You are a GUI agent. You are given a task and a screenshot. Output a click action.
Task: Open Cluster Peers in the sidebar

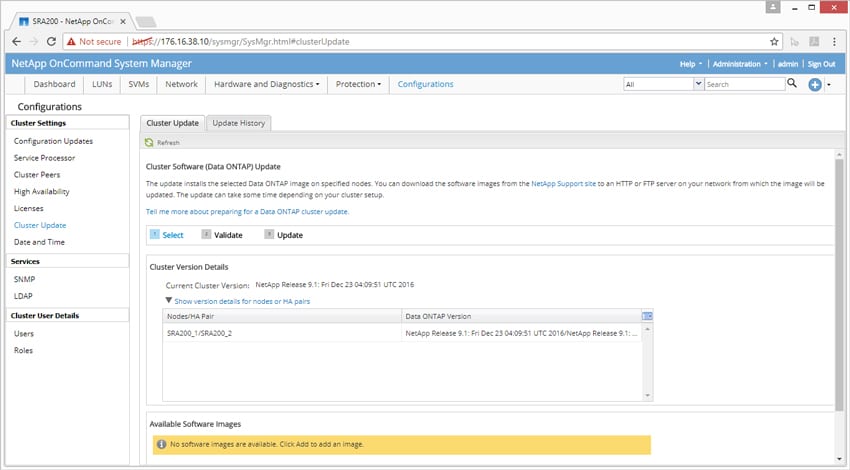37,175
